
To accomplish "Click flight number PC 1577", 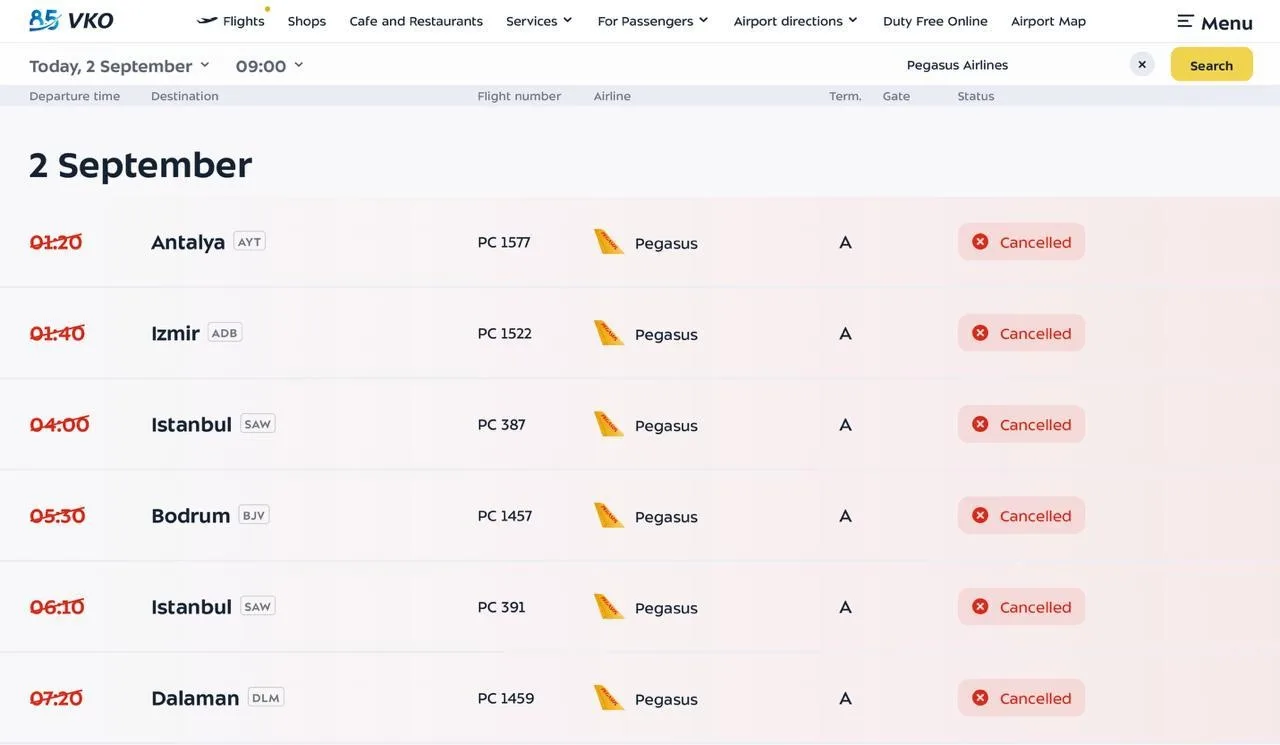I will click(504, 242).
